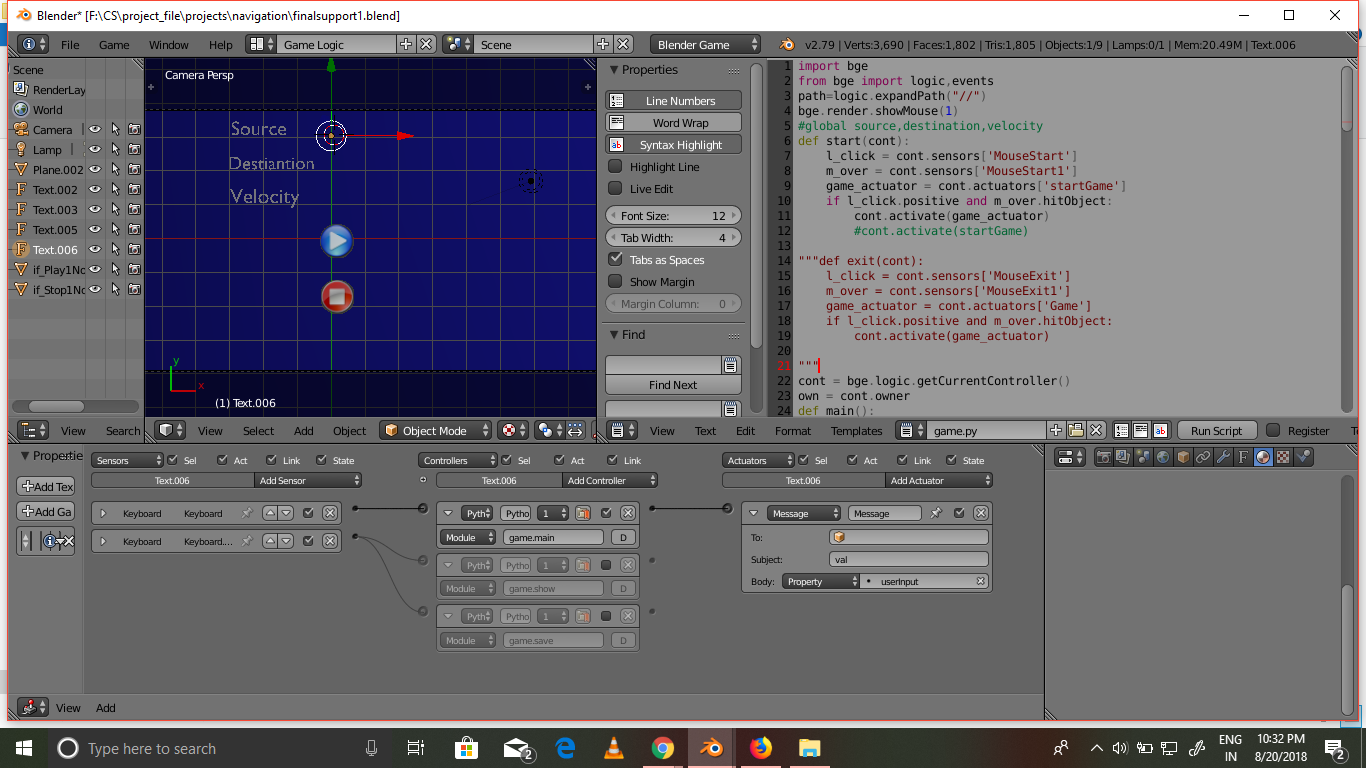Image resolution: width=1366 pixels, height=768 pixels.
Task: Expand the first Keyboard sensor
Action: pyautogui.click(x=103, y=513)
